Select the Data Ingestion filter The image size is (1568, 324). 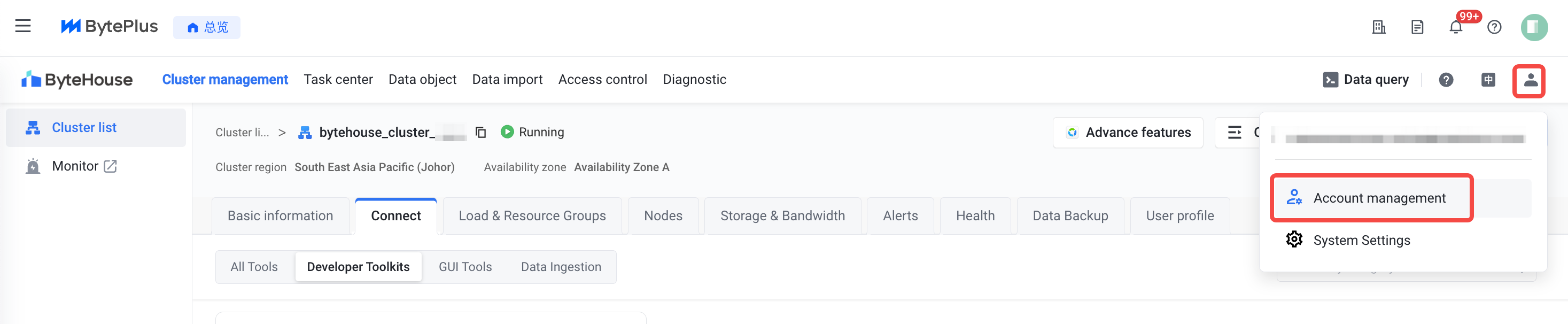[561, 267]
